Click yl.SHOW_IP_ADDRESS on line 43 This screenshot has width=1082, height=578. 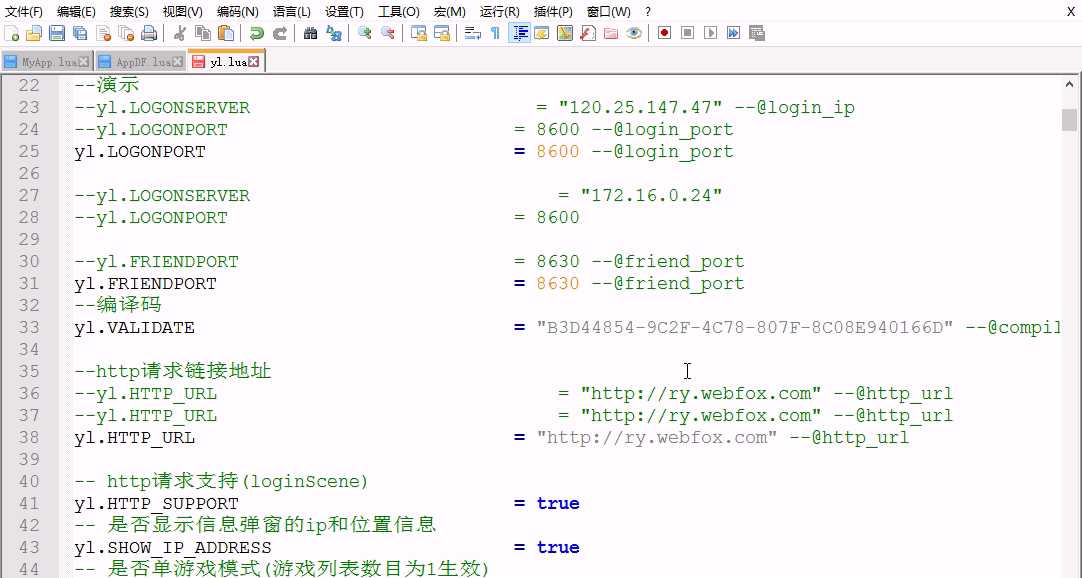(x=173, y=548)
